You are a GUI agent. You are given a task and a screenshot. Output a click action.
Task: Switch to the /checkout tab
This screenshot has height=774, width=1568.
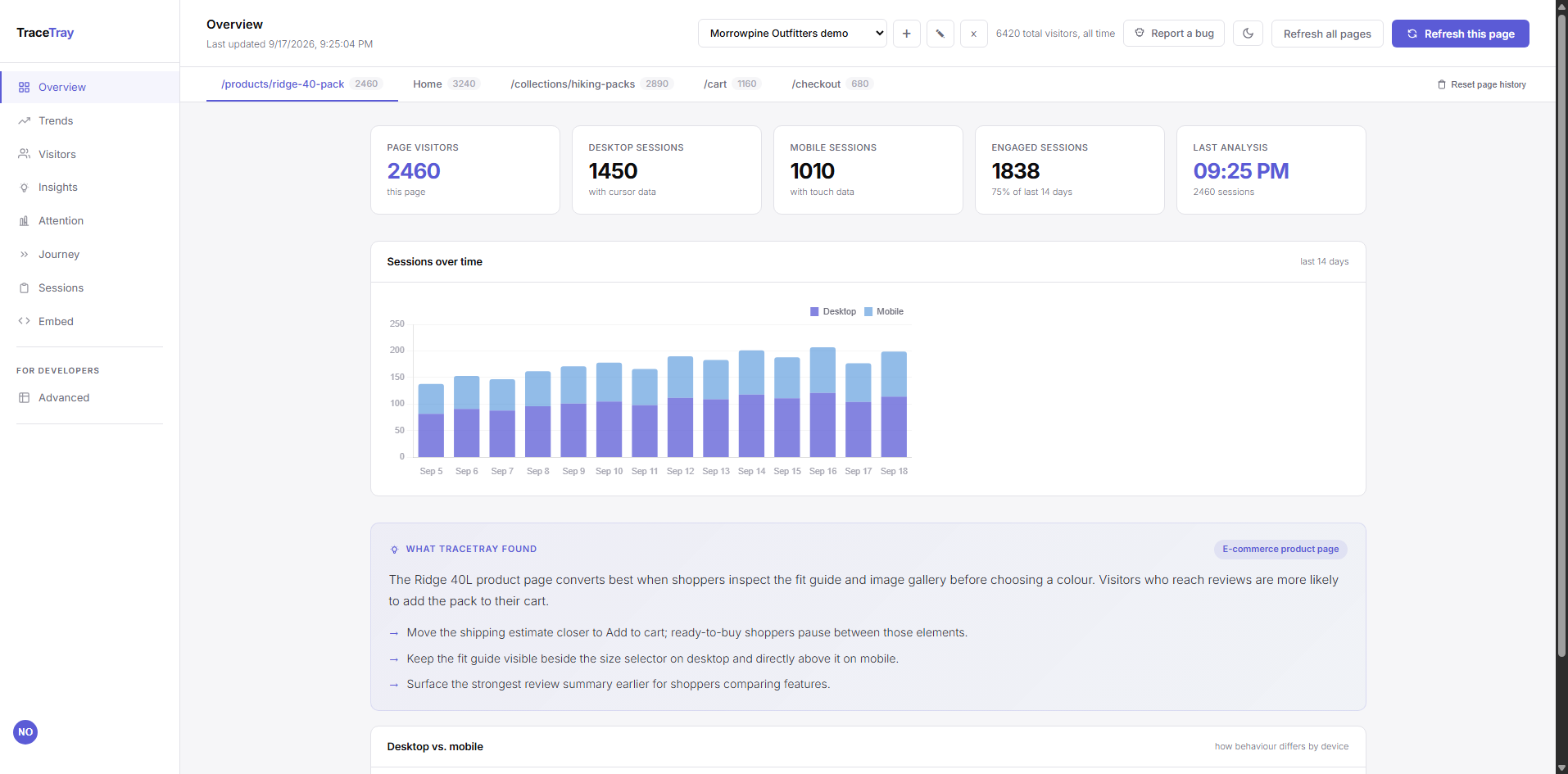tap(832, 84)
